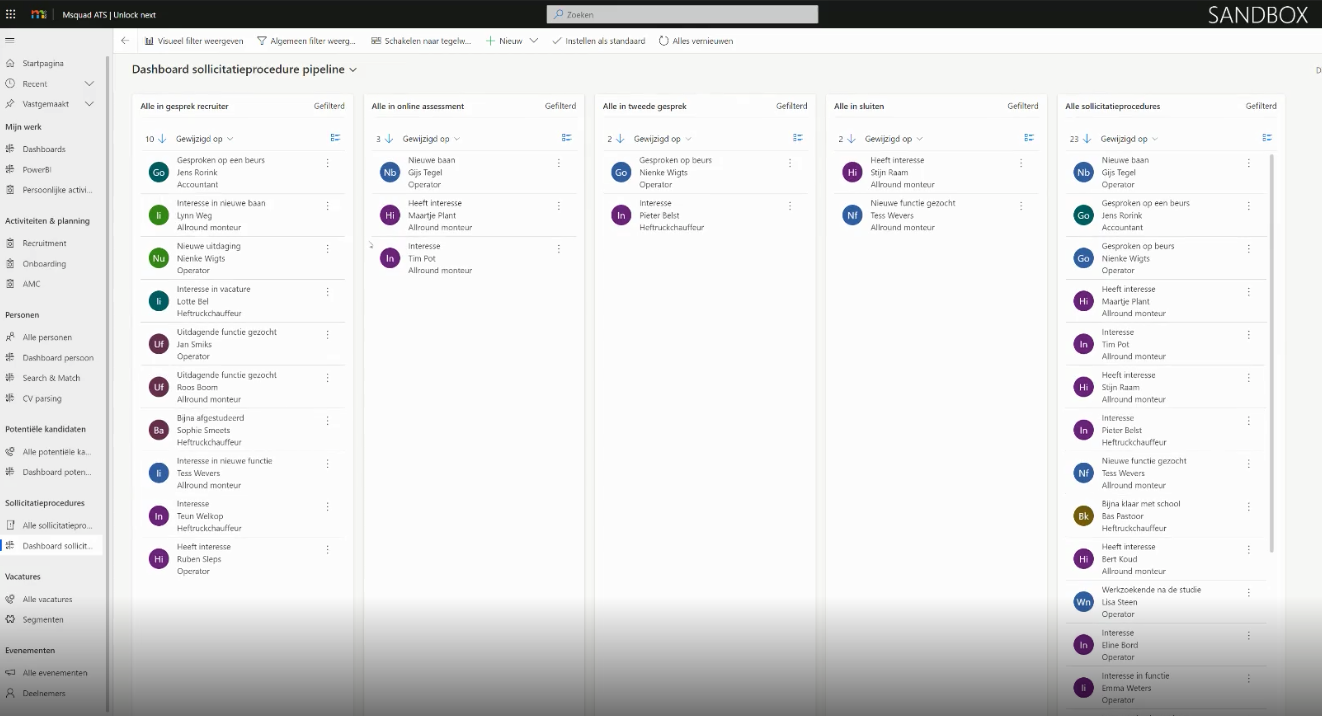
Task: Open the app launcher waffle icon
Action: 11,14
